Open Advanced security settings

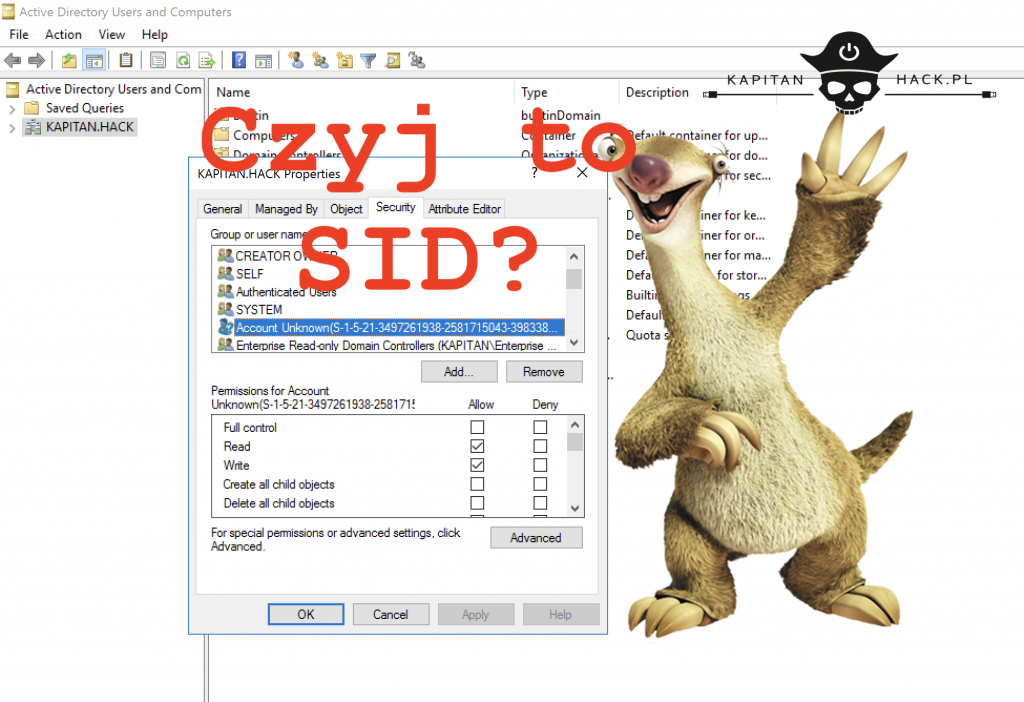click(536, 537)
